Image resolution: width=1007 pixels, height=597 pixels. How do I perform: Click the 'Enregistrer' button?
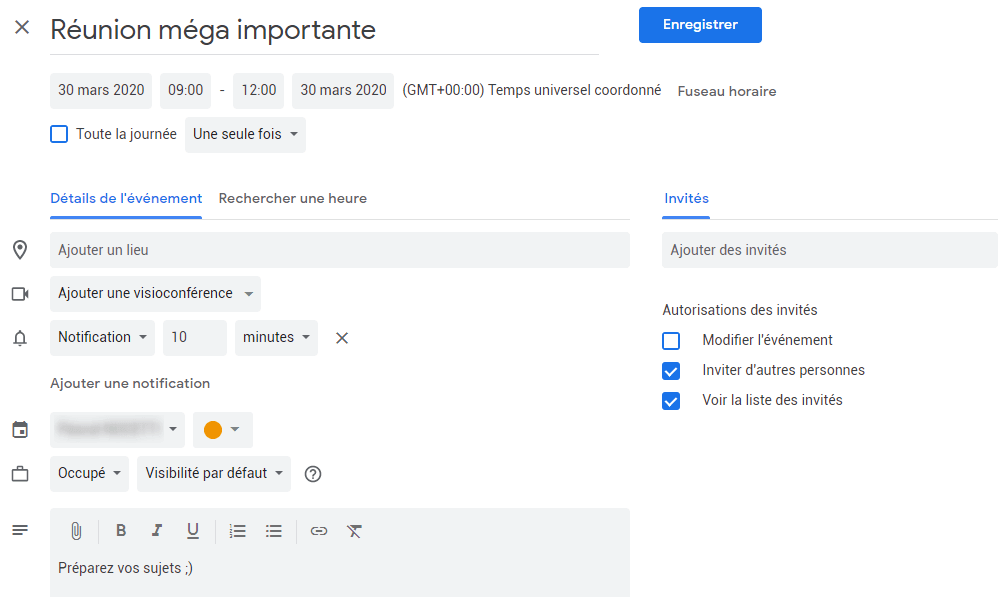700,25
